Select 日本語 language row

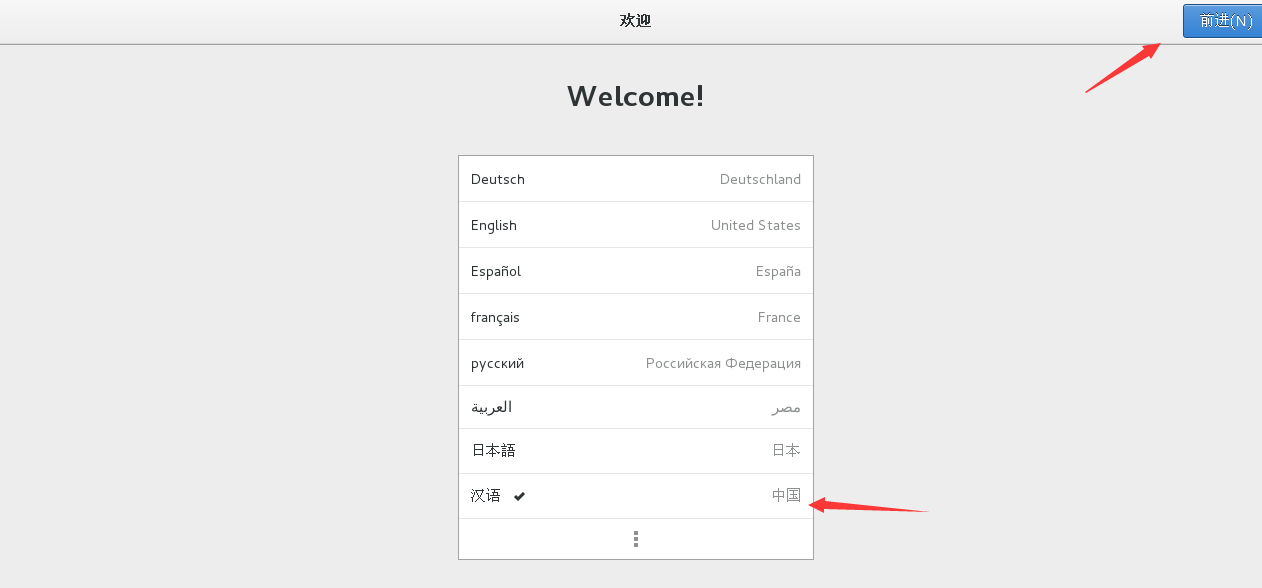(x=636, y=451)
